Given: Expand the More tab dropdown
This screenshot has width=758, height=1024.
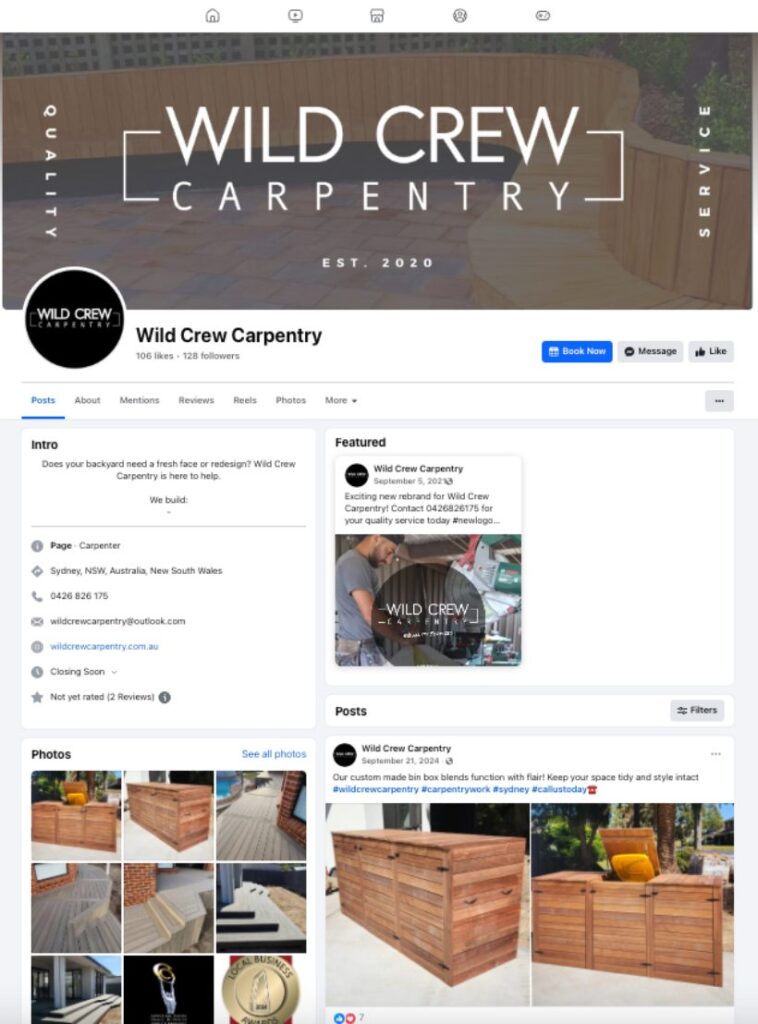Looking at the screenshot, I should point(341,400).
